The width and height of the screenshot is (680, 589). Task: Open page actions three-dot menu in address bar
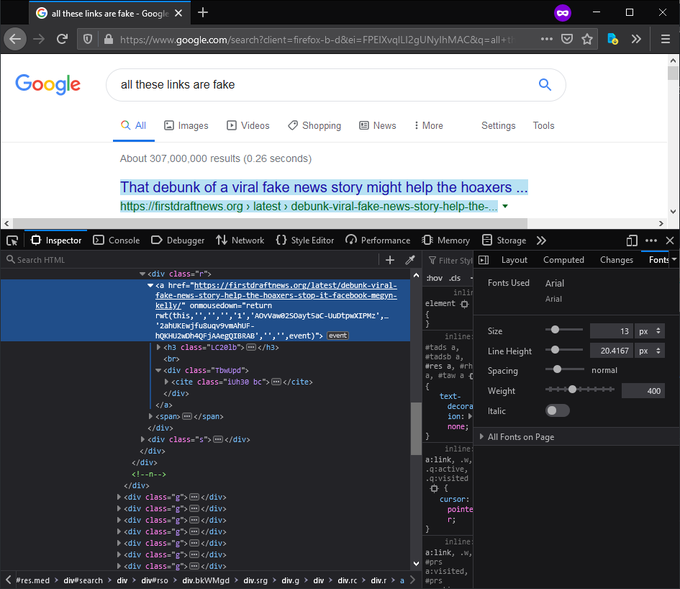pyautogui.click(x=546, y=39)
